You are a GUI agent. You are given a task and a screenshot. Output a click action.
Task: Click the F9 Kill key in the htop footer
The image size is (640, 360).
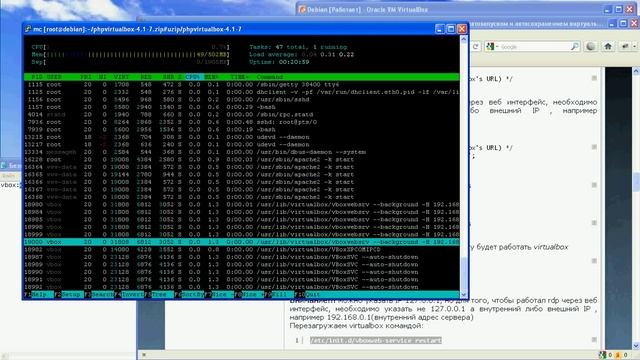(x=279, y=294)
